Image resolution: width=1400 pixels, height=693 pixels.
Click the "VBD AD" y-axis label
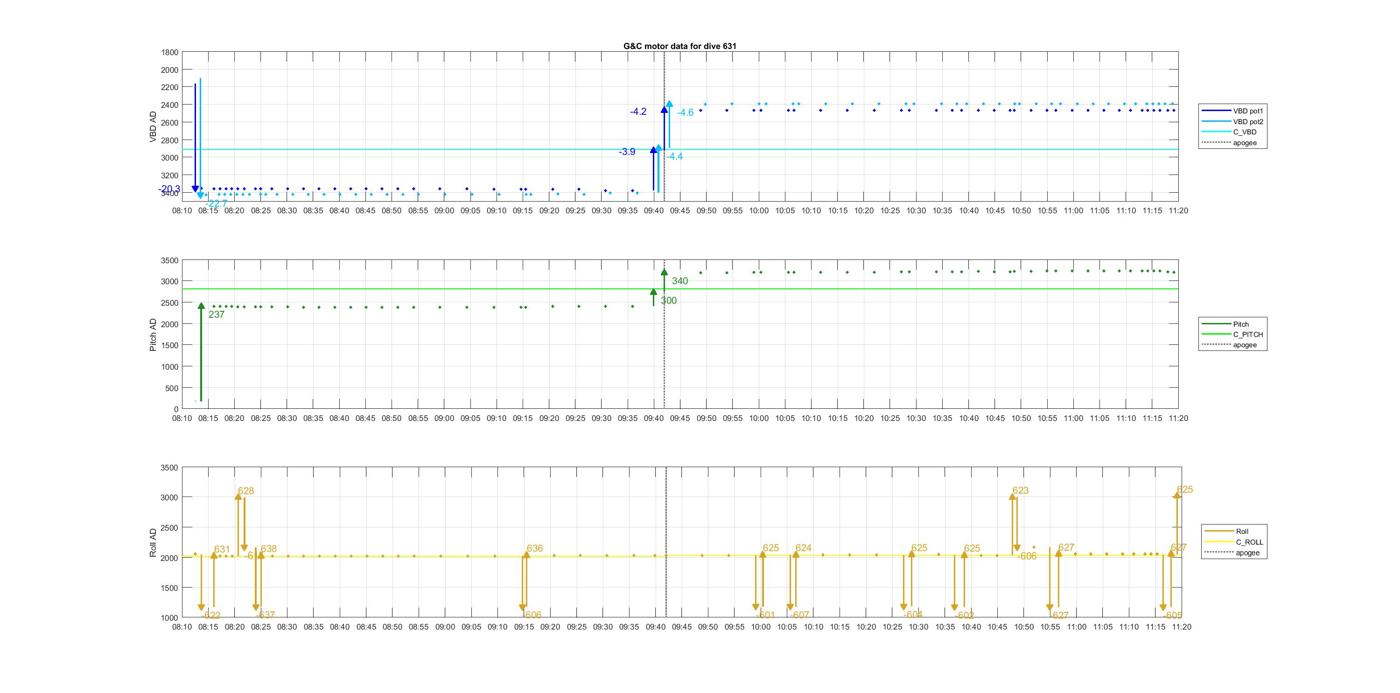coord(154,125)
